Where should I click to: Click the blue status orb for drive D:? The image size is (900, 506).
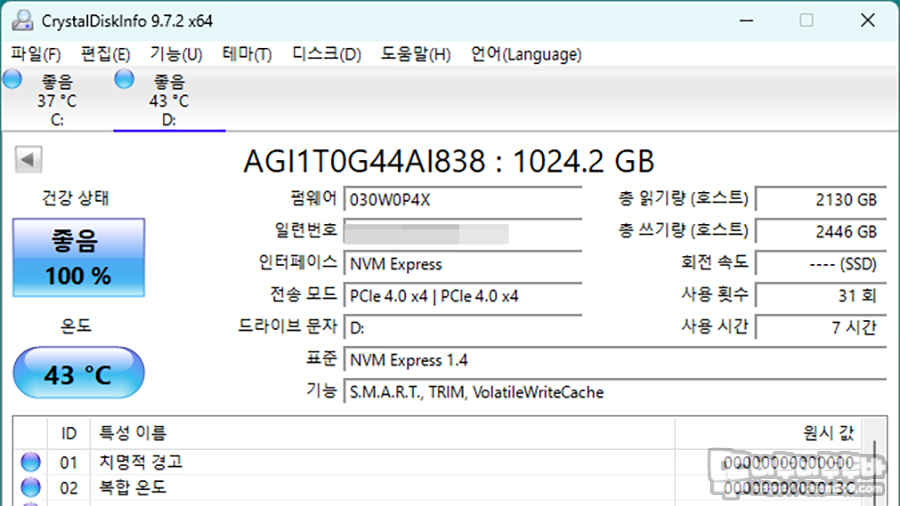coord(124,79)
